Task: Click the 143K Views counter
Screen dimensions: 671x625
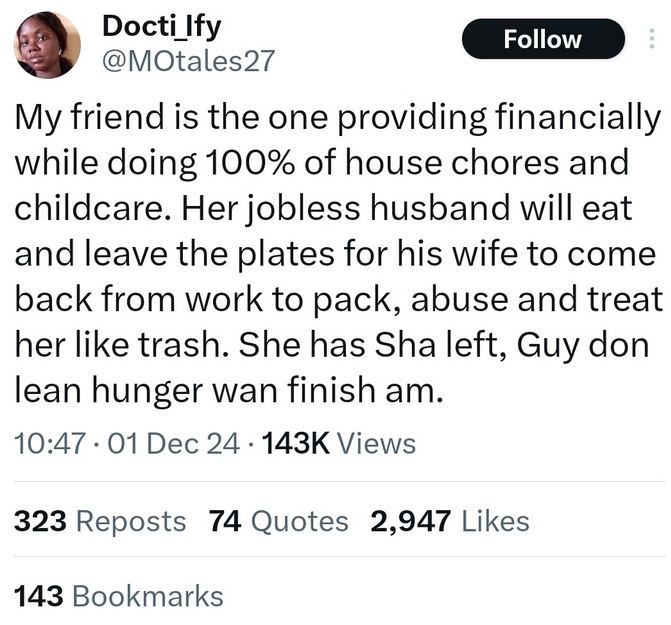Action: pyautogui.click(x=338, y=443)
